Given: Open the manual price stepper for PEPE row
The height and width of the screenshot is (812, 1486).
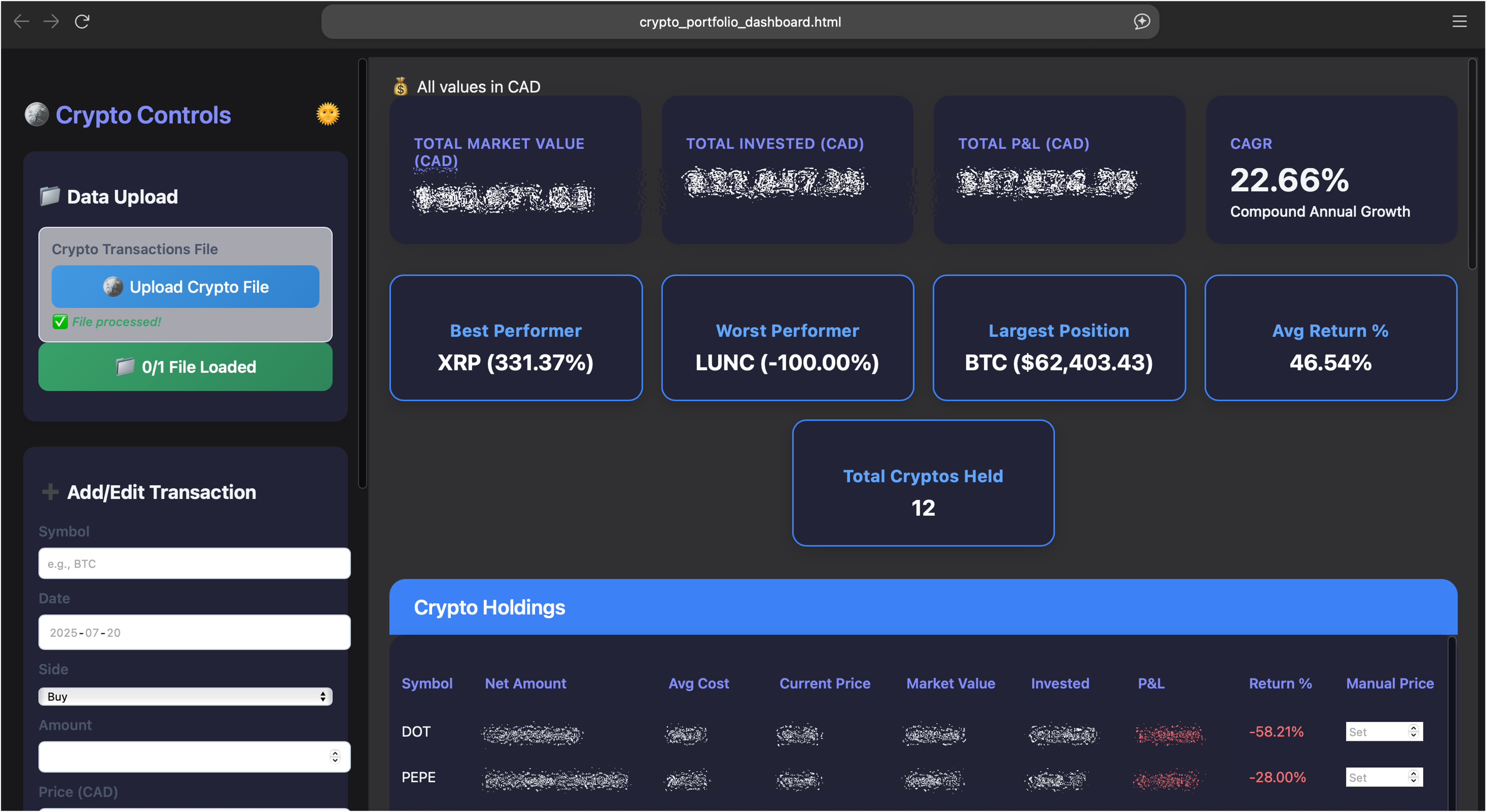Looking at the screenshot, I should 1414,777.
